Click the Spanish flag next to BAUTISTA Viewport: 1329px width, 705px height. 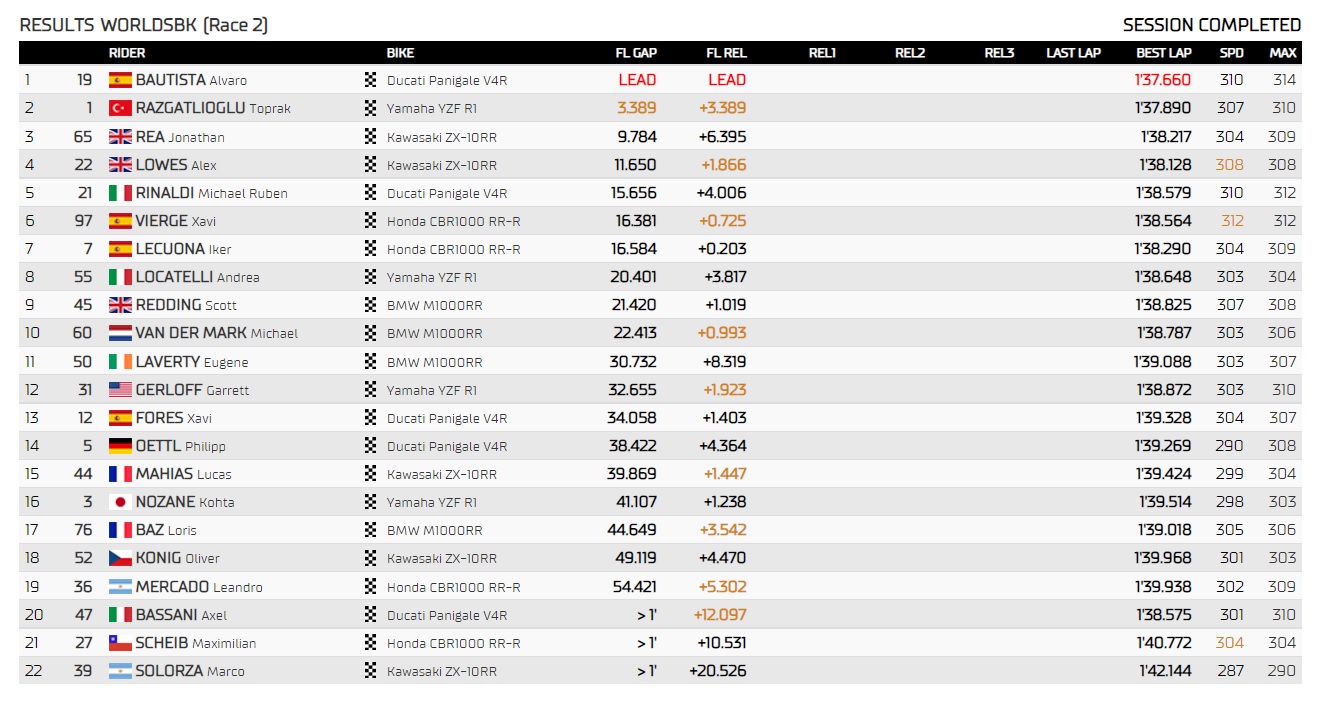coord(120,80)
